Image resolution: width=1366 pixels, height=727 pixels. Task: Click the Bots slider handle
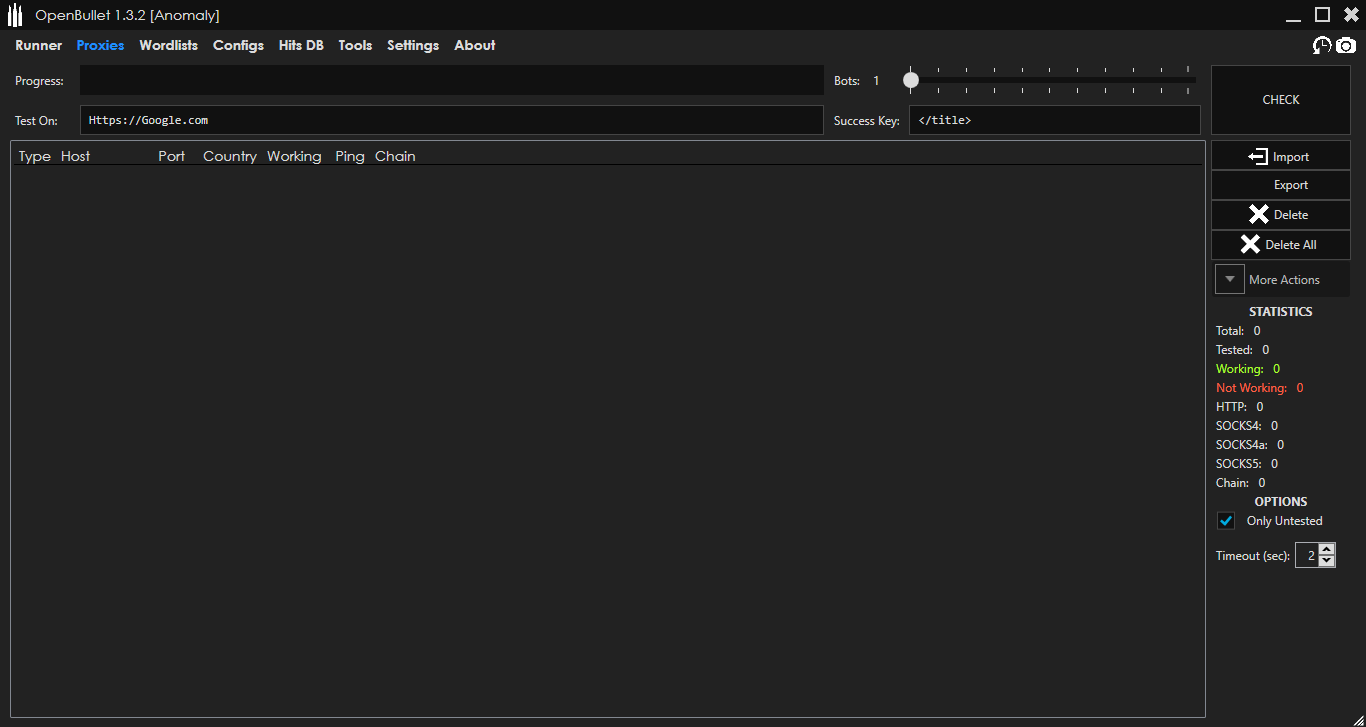910,80
